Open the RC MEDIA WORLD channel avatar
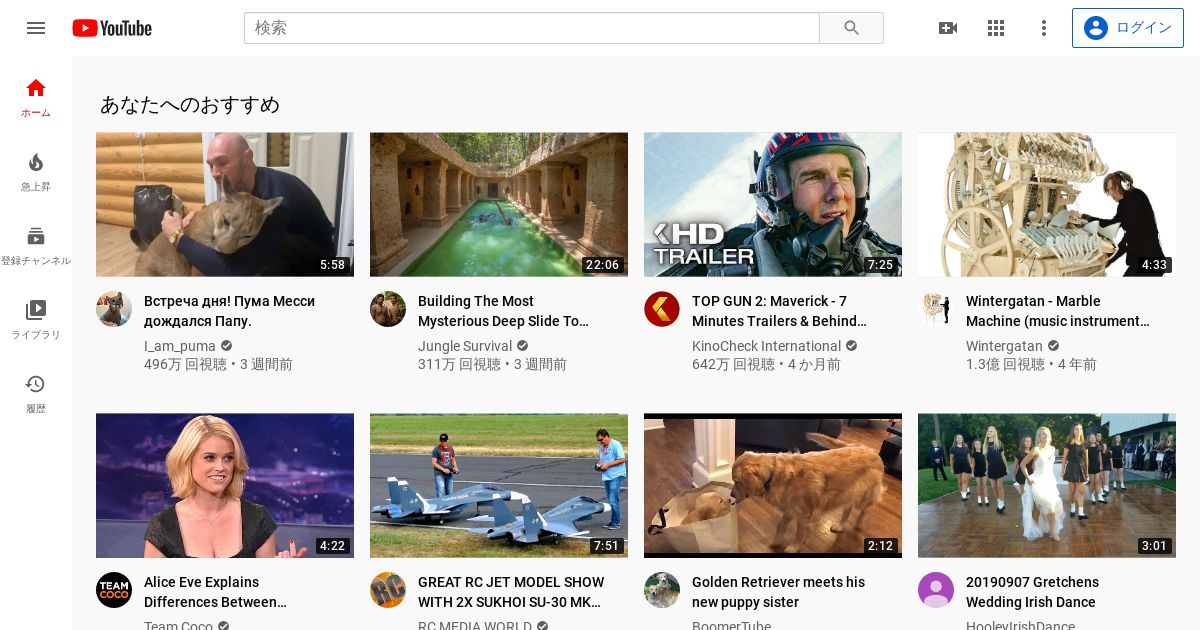The width and height of the screenshot is (1200, 630). click(x=388, y=590)
